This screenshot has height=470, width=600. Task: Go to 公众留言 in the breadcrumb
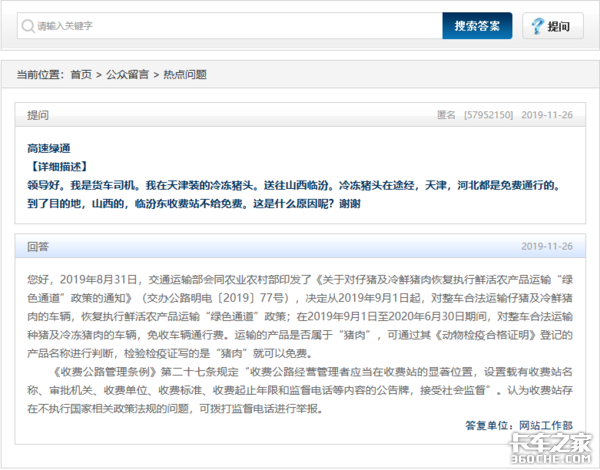tap(125, 75)
